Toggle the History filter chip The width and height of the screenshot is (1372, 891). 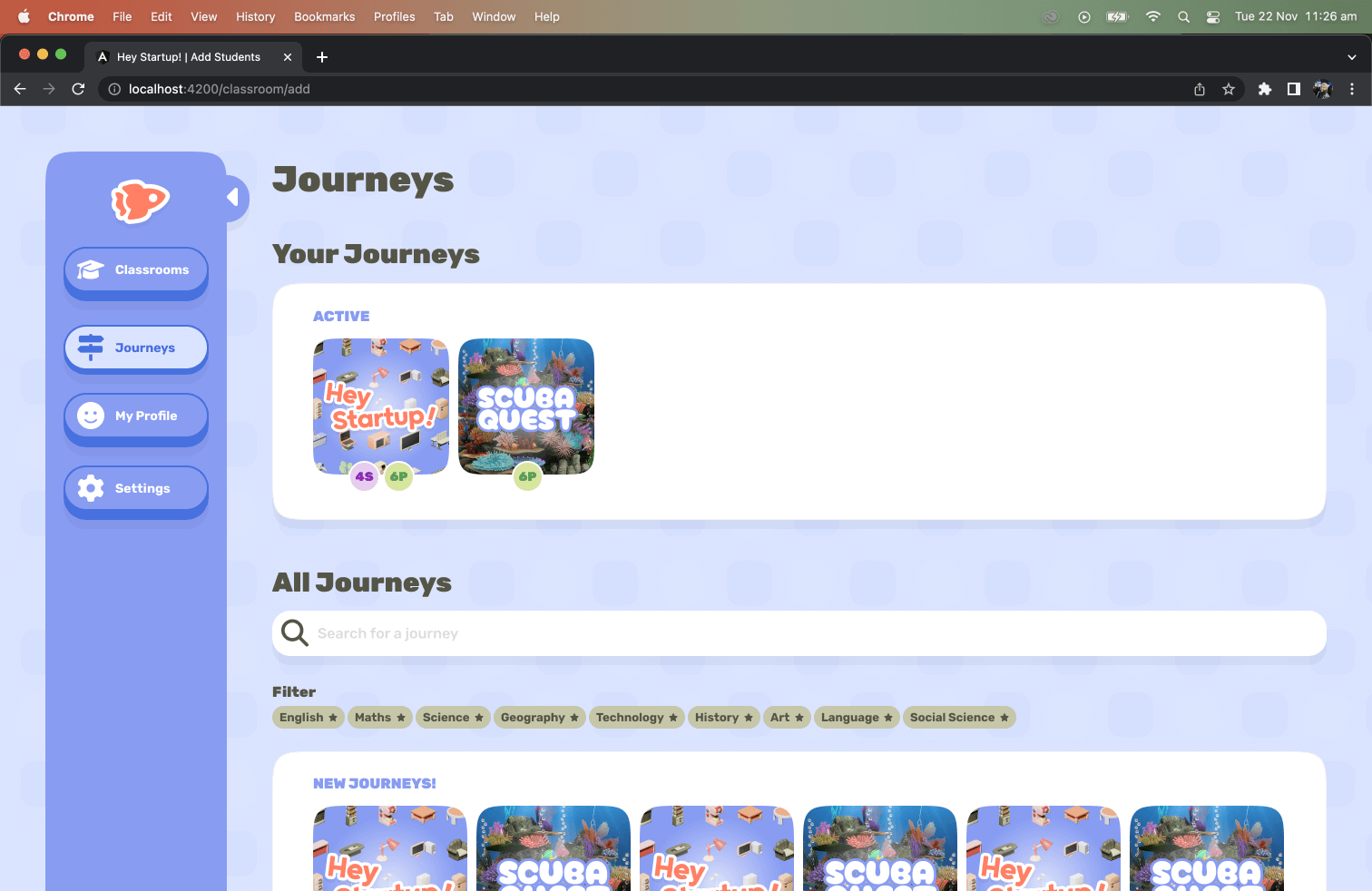tap(724, 718)
